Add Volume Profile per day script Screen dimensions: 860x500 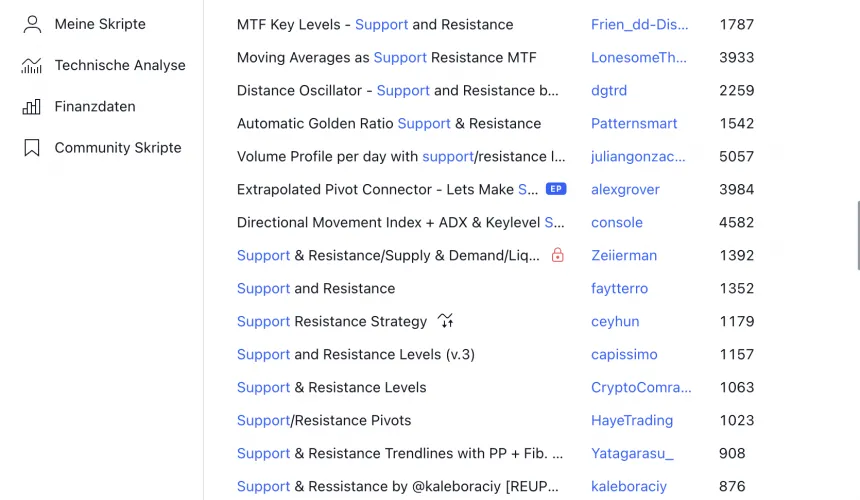pos(392,156)
